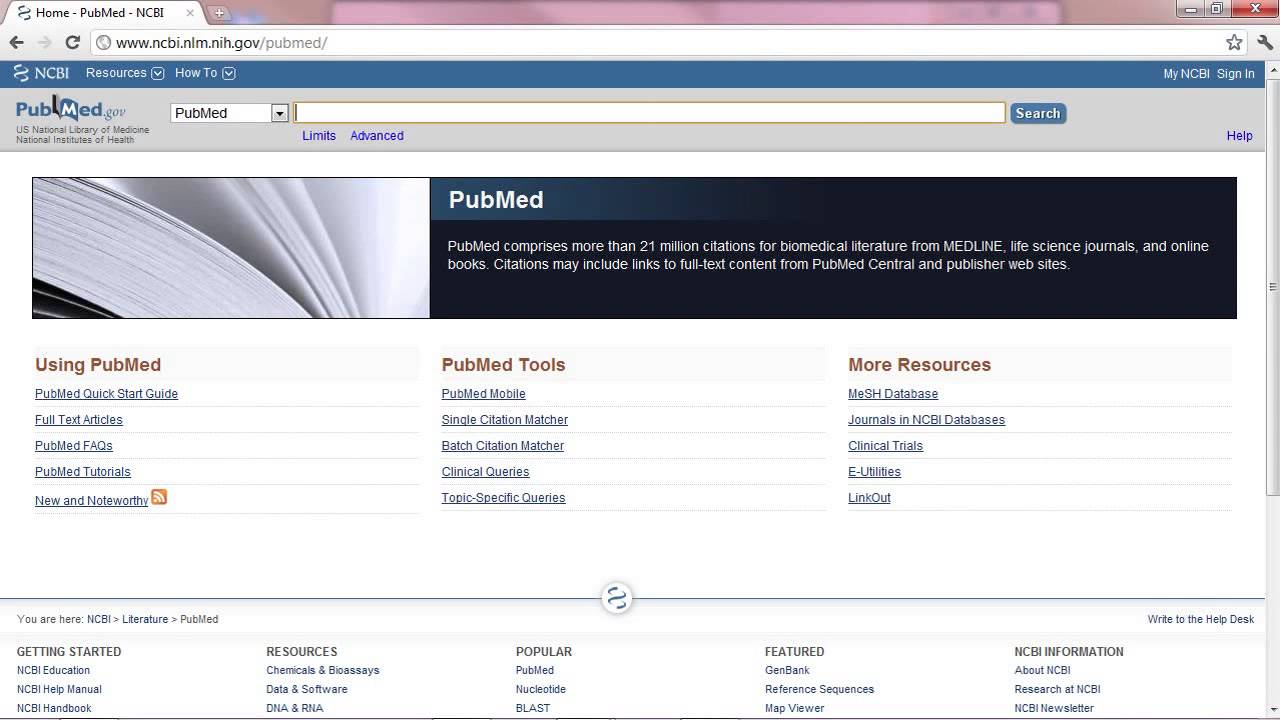Open Topic-Specific Queries
Screen dimensions: 1280x720
pyautogui.click(x=504, y=498)
